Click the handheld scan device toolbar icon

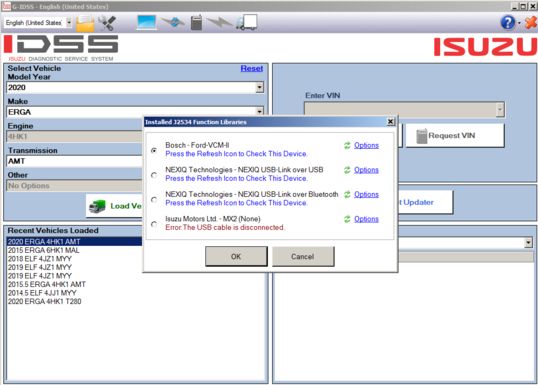pos(196,23)
